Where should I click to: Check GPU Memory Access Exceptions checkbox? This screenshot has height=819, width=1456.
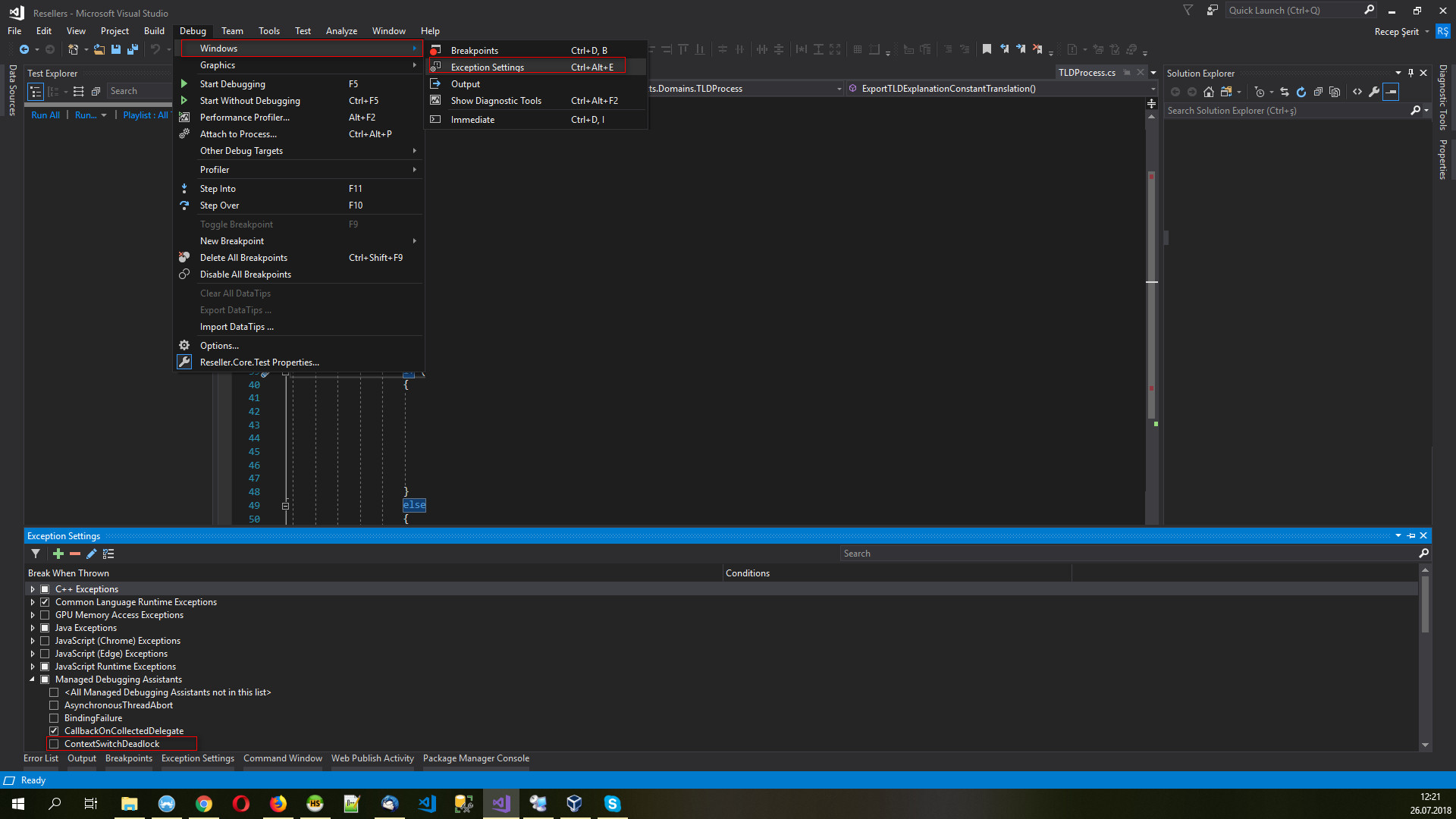tap(45, 615)
